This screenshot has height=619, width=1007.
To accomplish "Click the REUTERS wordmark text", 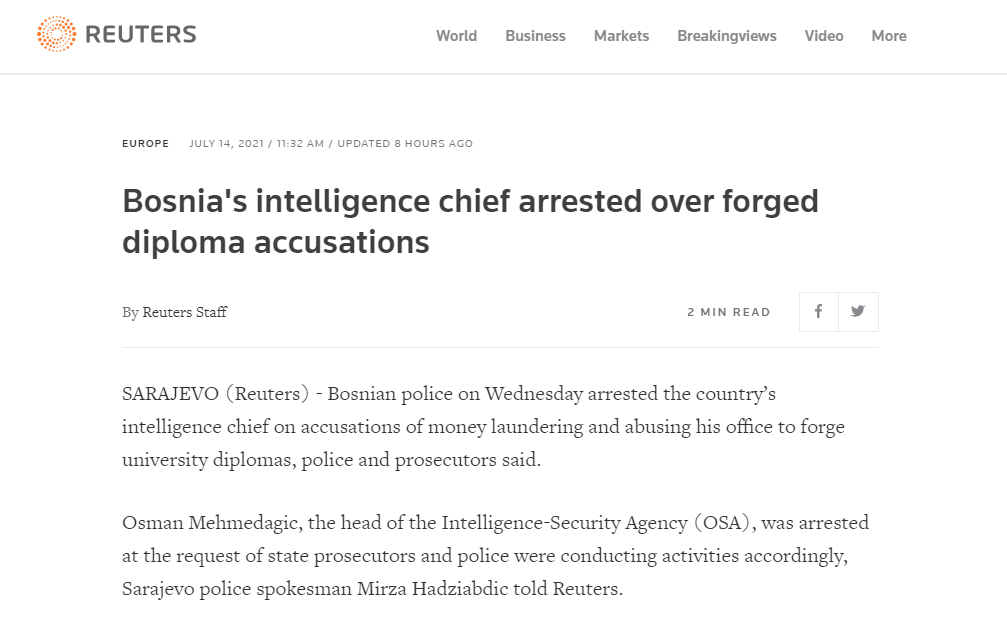I will 141,36.
